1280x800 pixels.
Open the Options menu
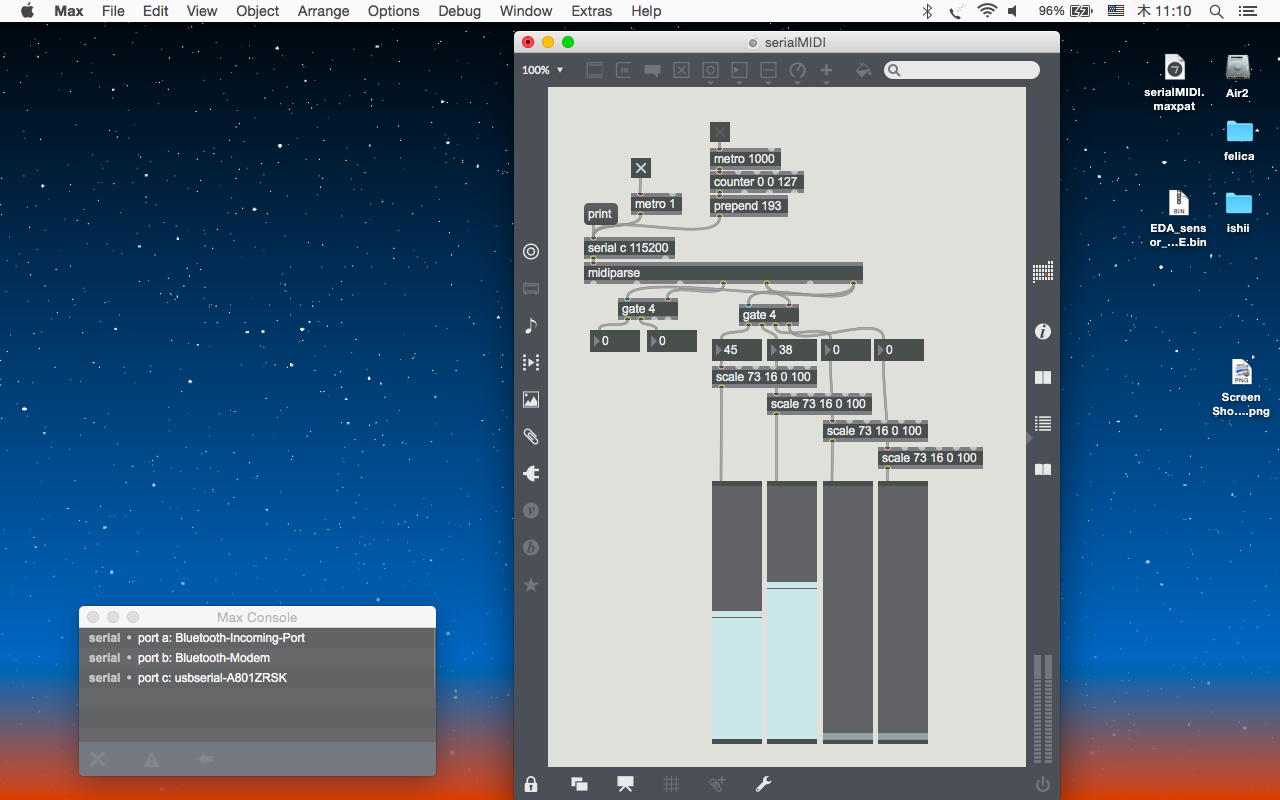(393, 11)
